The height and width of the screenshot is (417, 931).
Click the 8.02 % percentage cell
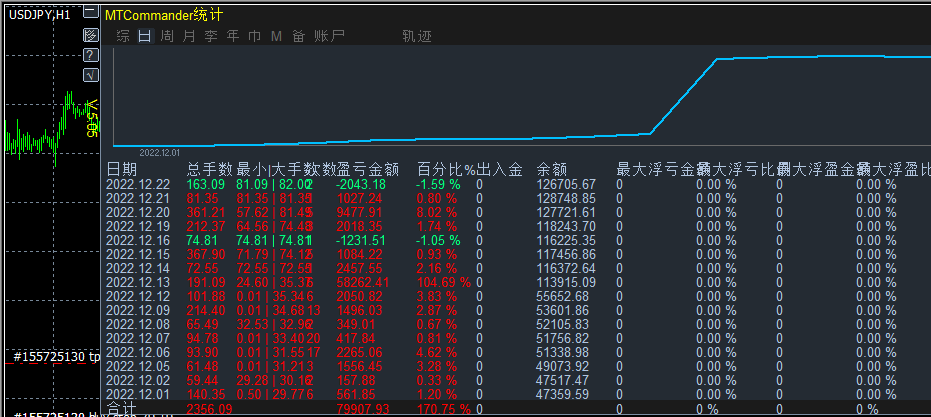click(436, 213)
